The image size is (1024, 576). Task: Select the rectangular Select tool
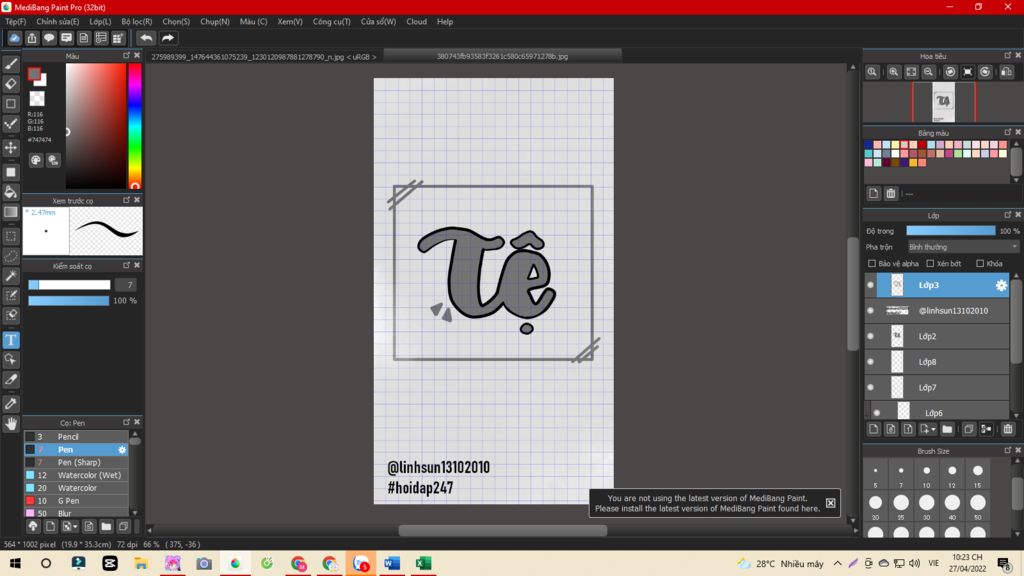(x=11, y=236)
